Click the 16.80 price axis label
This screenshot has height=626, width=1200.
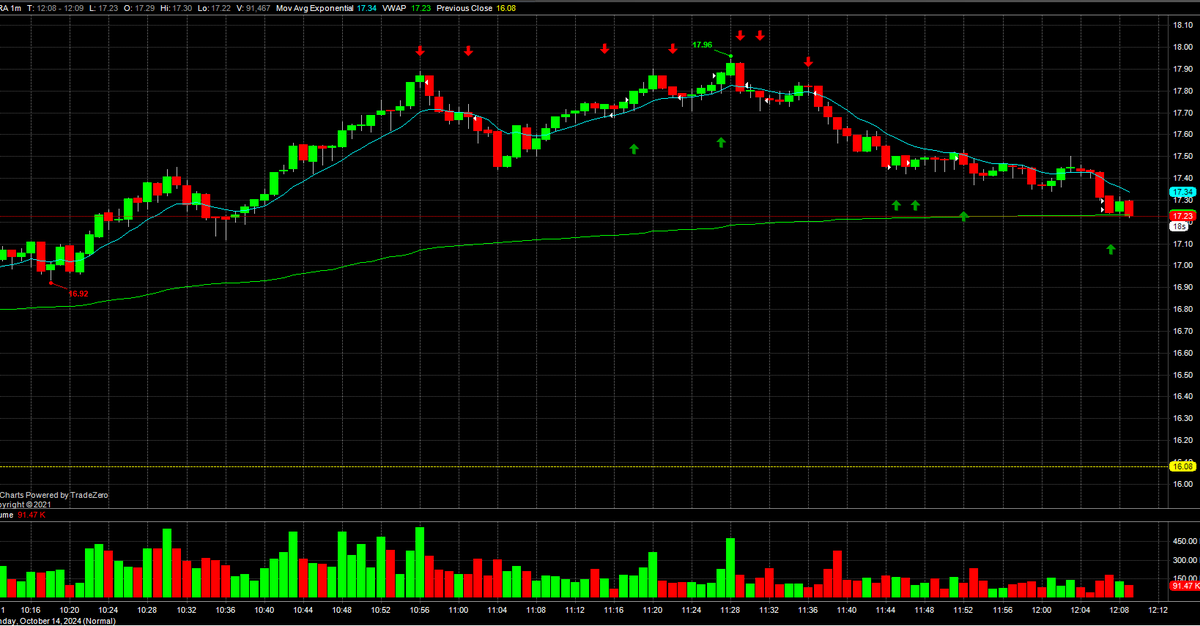click(1183, 309)
